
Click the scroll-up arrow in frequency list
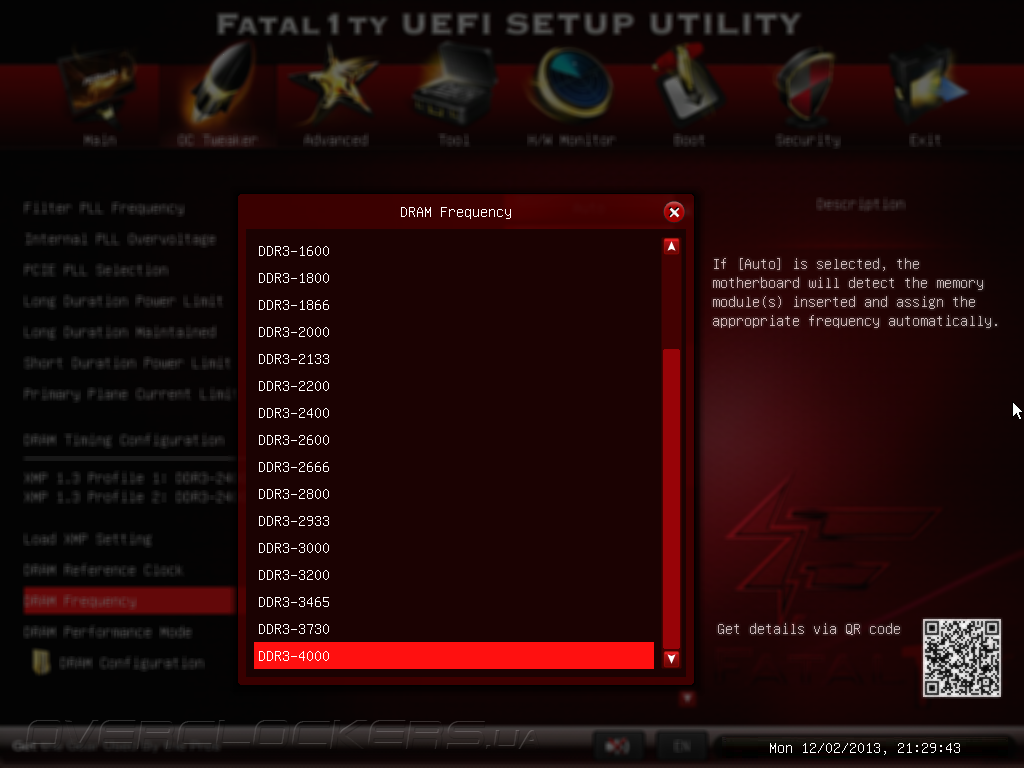[671, 246]
